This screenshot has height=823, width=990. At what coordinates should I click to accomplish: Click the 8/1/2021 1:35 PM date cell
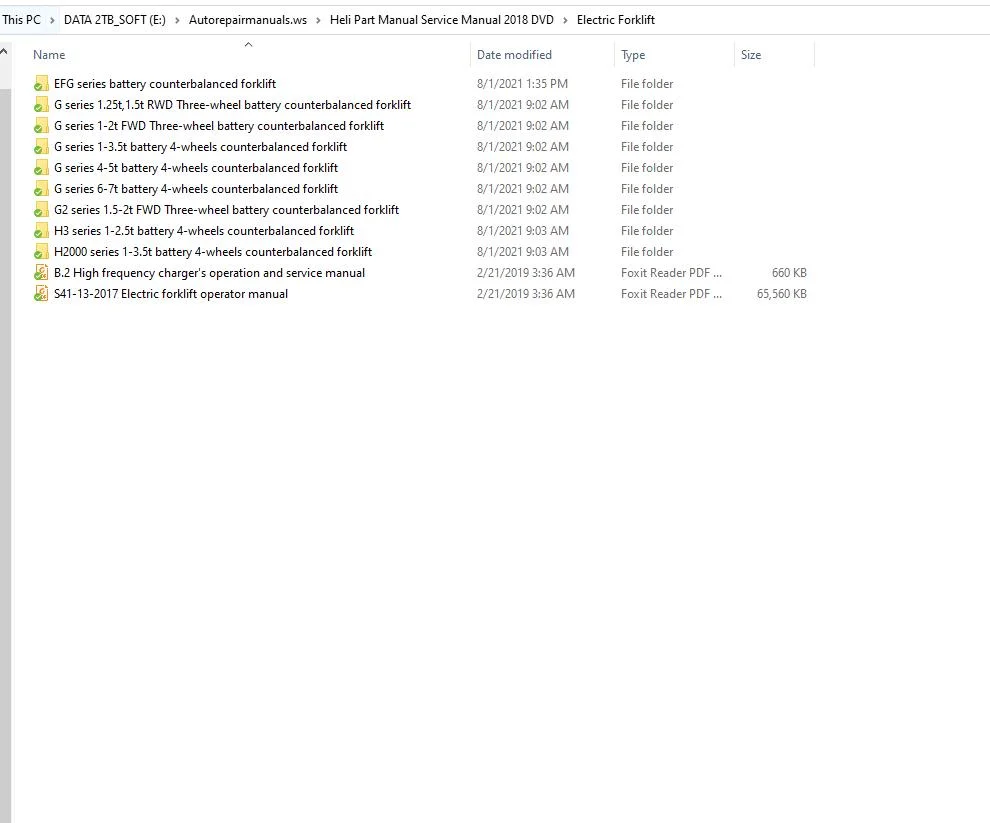tap(522, 83)
